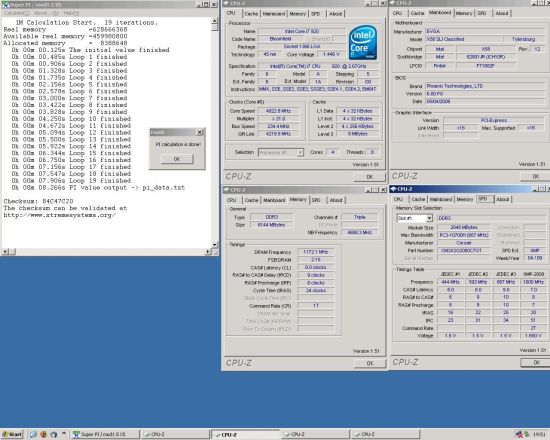Click the Cycle Time (tRAS) value 24 clocks
Image resolution: width=550 pixels, height=440 pixels.
[316, 291]
